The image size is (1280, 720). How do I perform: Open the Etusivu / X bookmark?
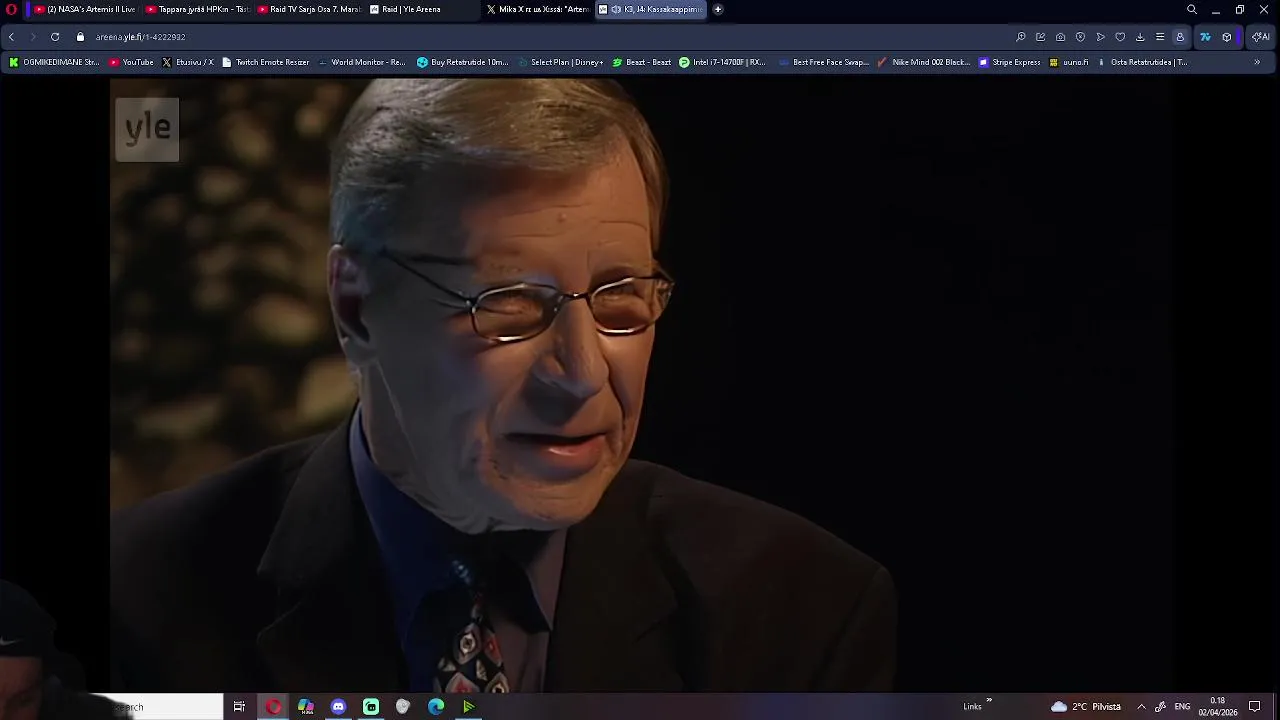coord(188,62)
